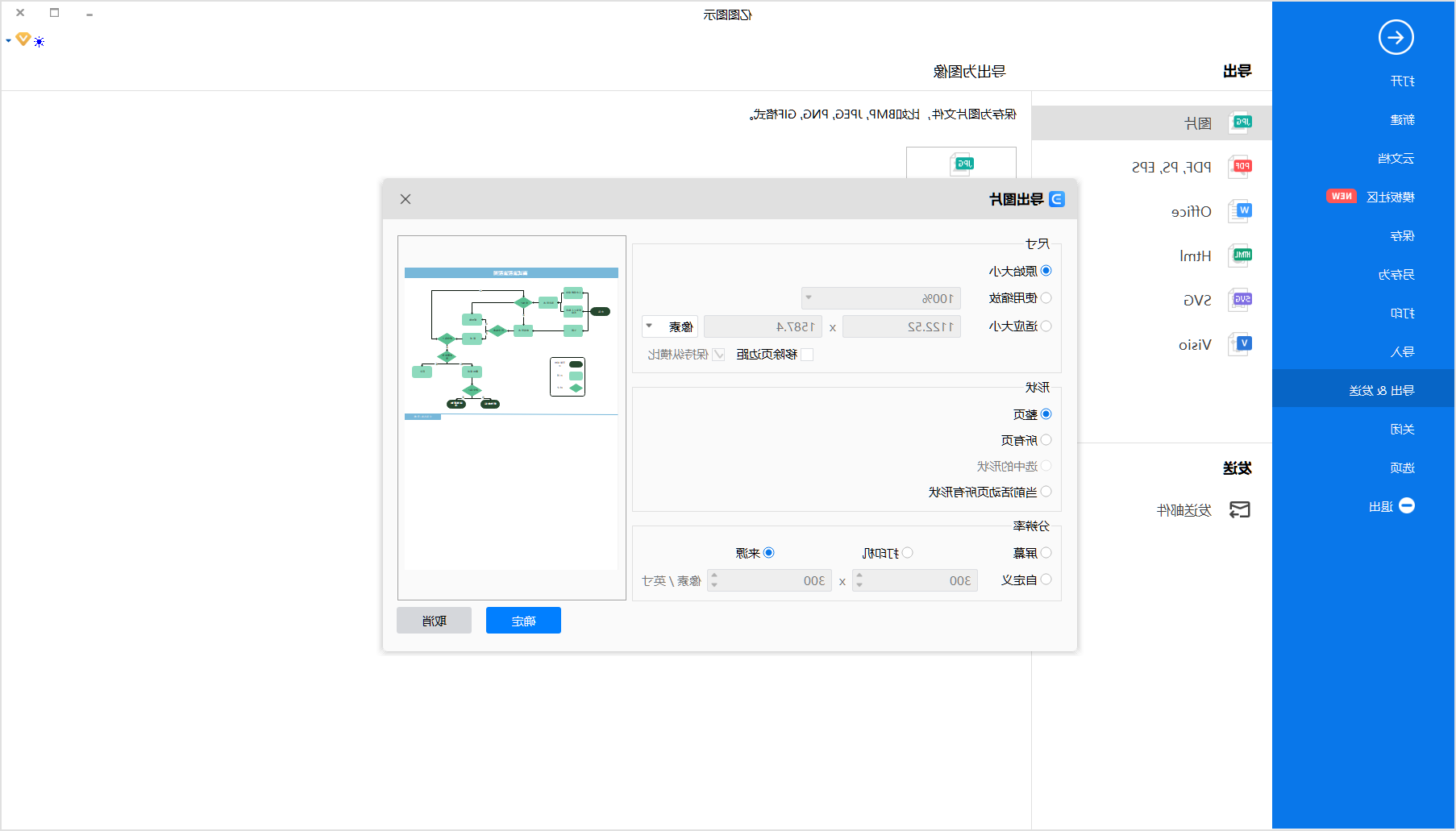The width and height of the screenshot is (1456, 831).
Task: Open the 云文档 sidebar menu item
Action: coord(1396,159)
